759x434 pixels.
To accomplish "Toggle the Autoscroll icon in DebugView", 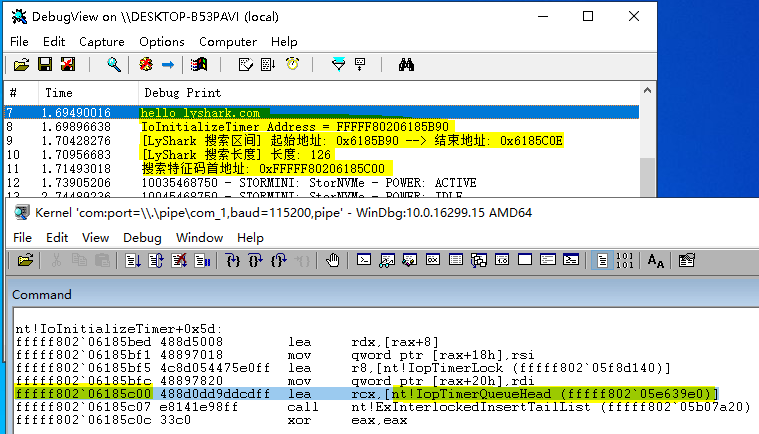I will click(268, 64).
